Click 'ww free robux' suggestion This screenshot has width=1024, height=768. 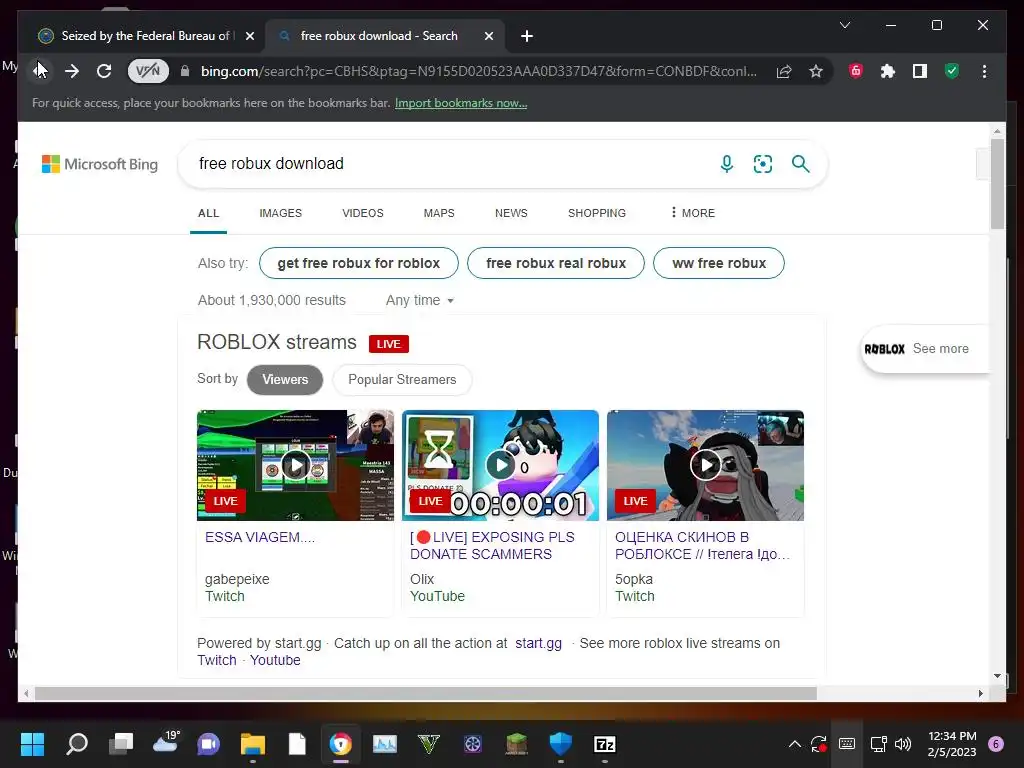(x=718, y=263)
